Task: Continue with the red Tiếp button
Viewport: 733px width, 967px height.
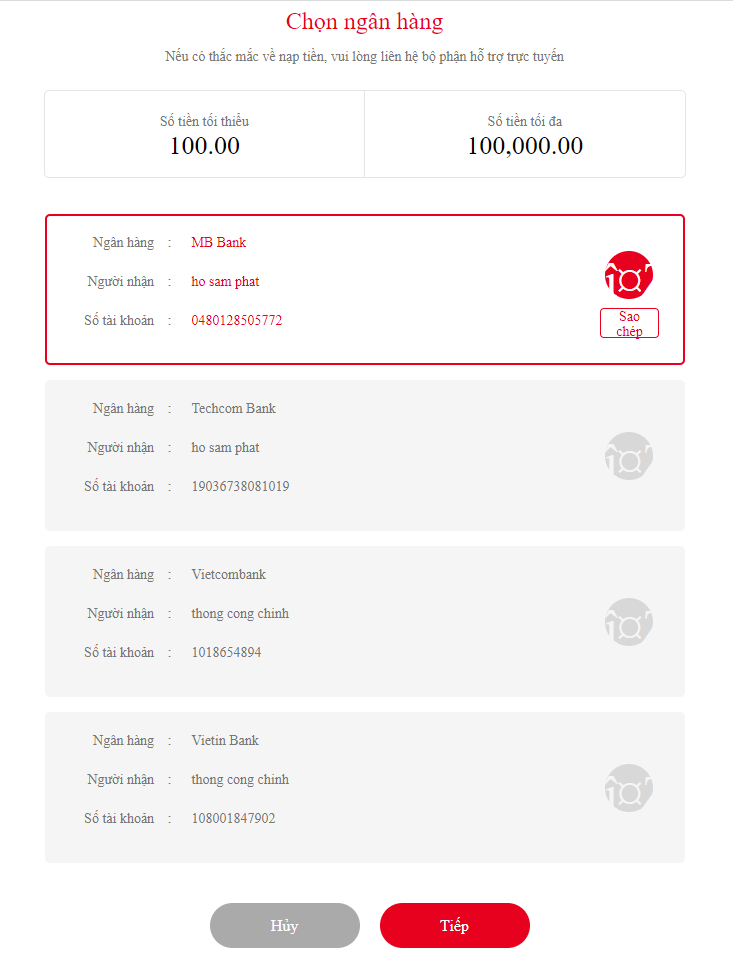Action: point(455,925)
